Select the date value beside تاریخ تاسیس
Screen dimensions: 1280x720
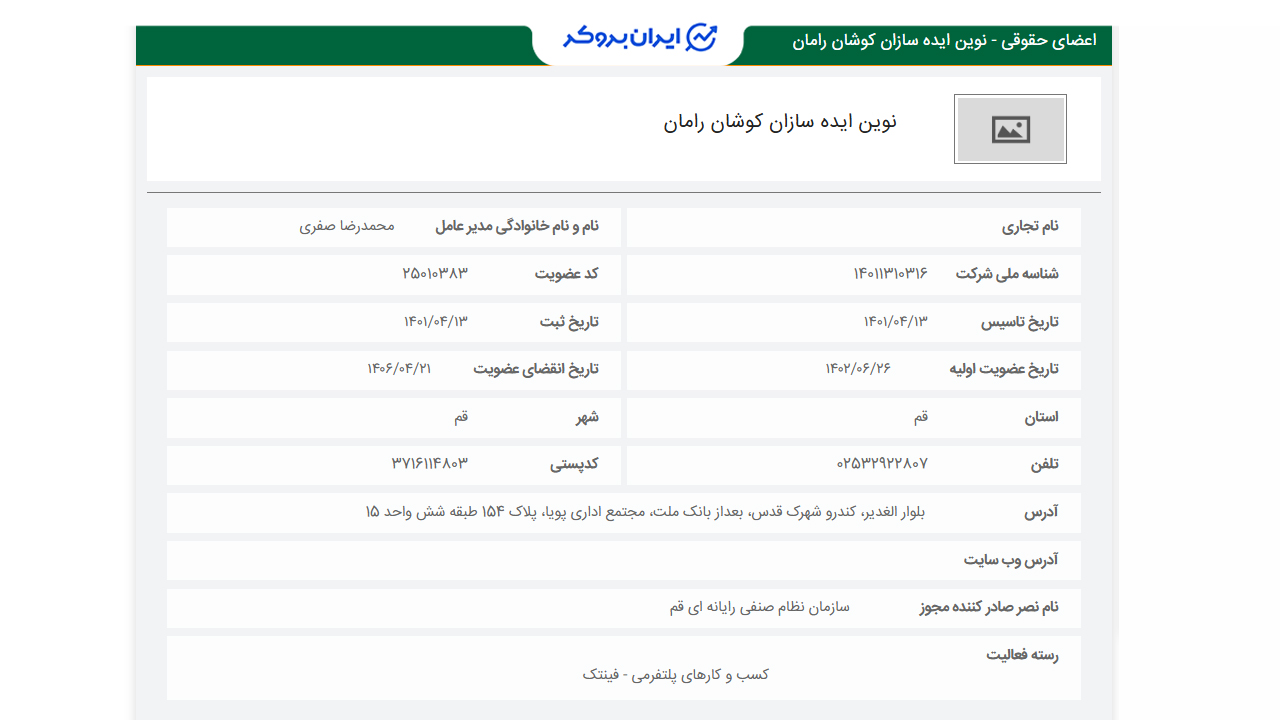(x=896, y=322)
